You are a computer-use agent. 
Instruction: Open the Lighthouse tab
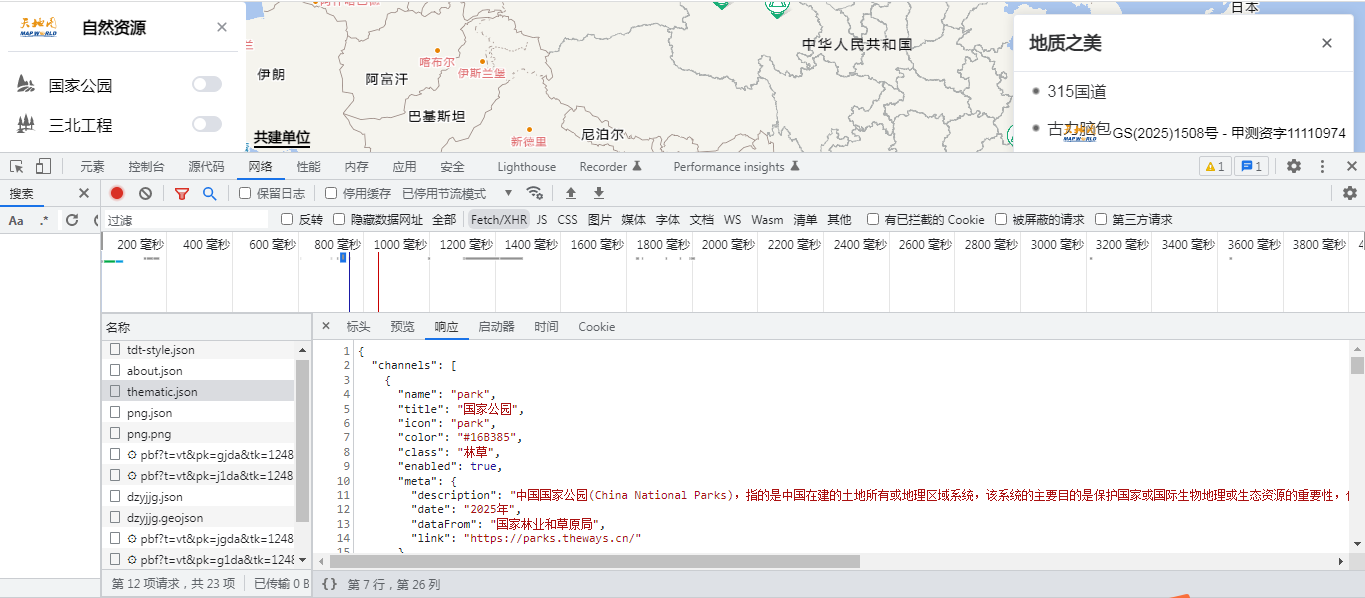[x=526, y=166]
